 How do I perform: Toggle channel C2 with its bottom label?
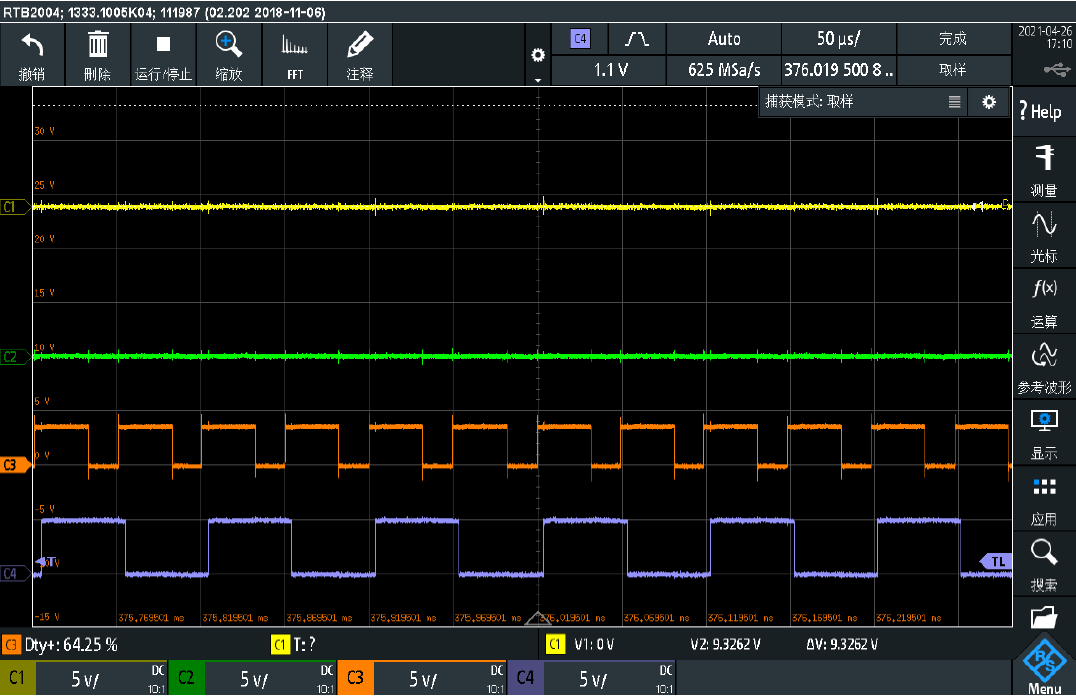(186, 678)
